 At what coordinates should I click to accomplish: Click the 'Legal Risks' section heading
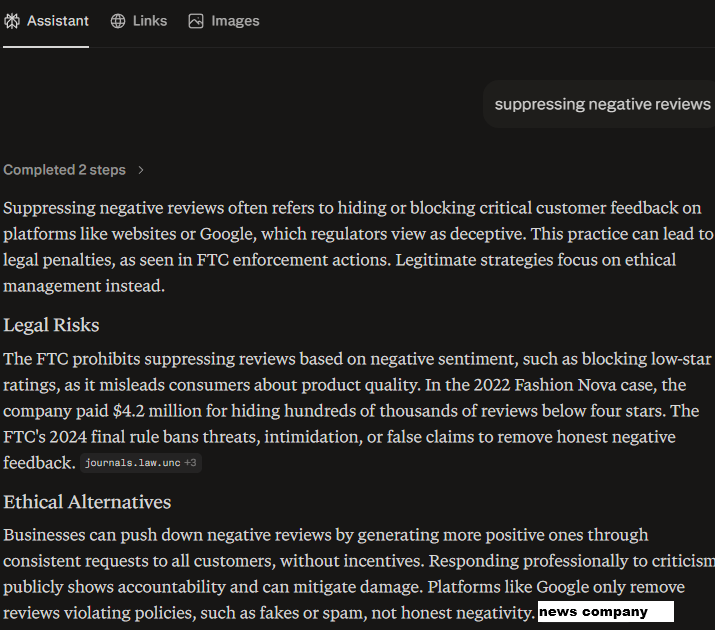click(51, 325)
